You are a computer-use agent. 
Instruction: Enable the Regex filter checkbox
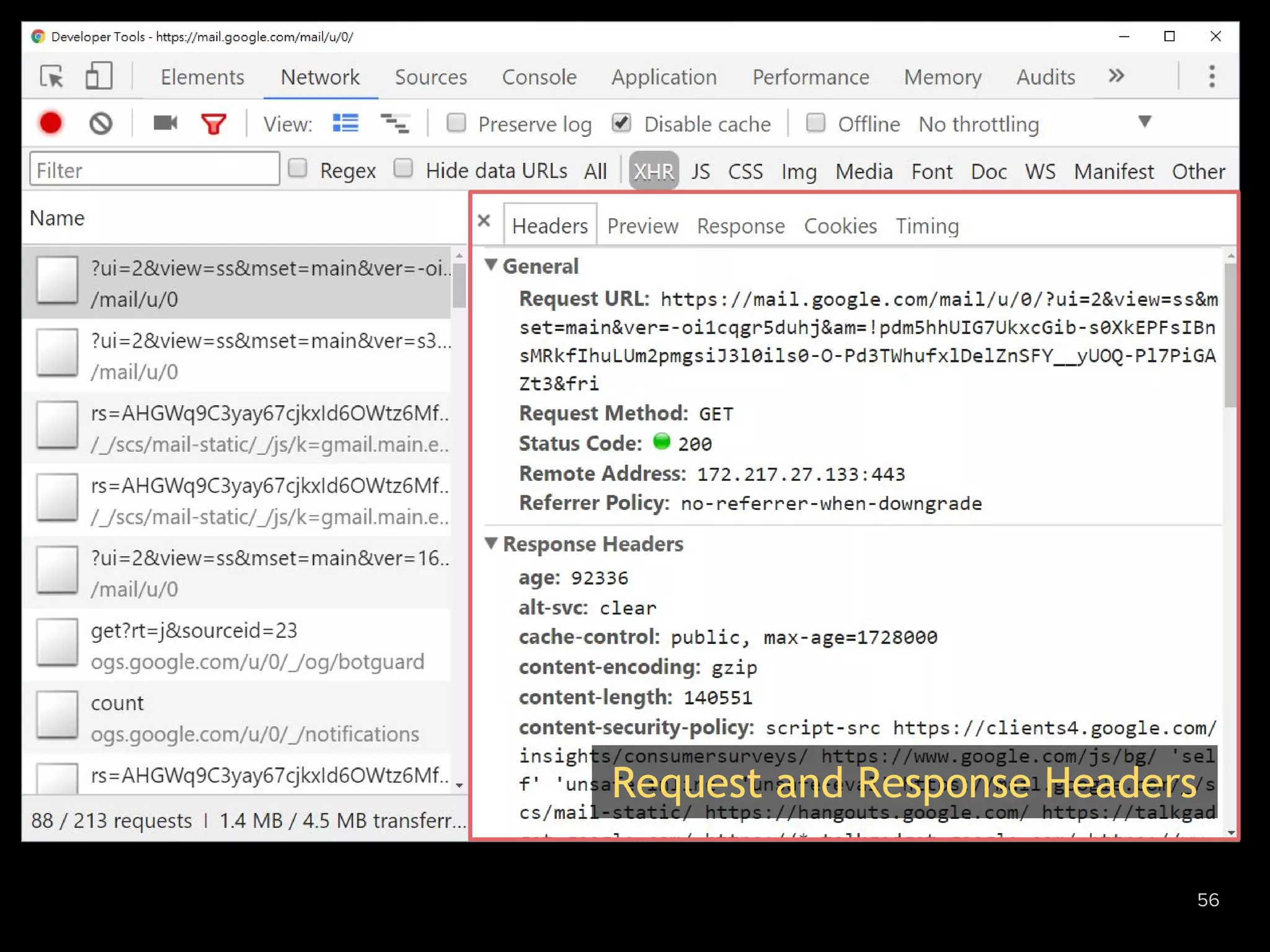[298, 168]
